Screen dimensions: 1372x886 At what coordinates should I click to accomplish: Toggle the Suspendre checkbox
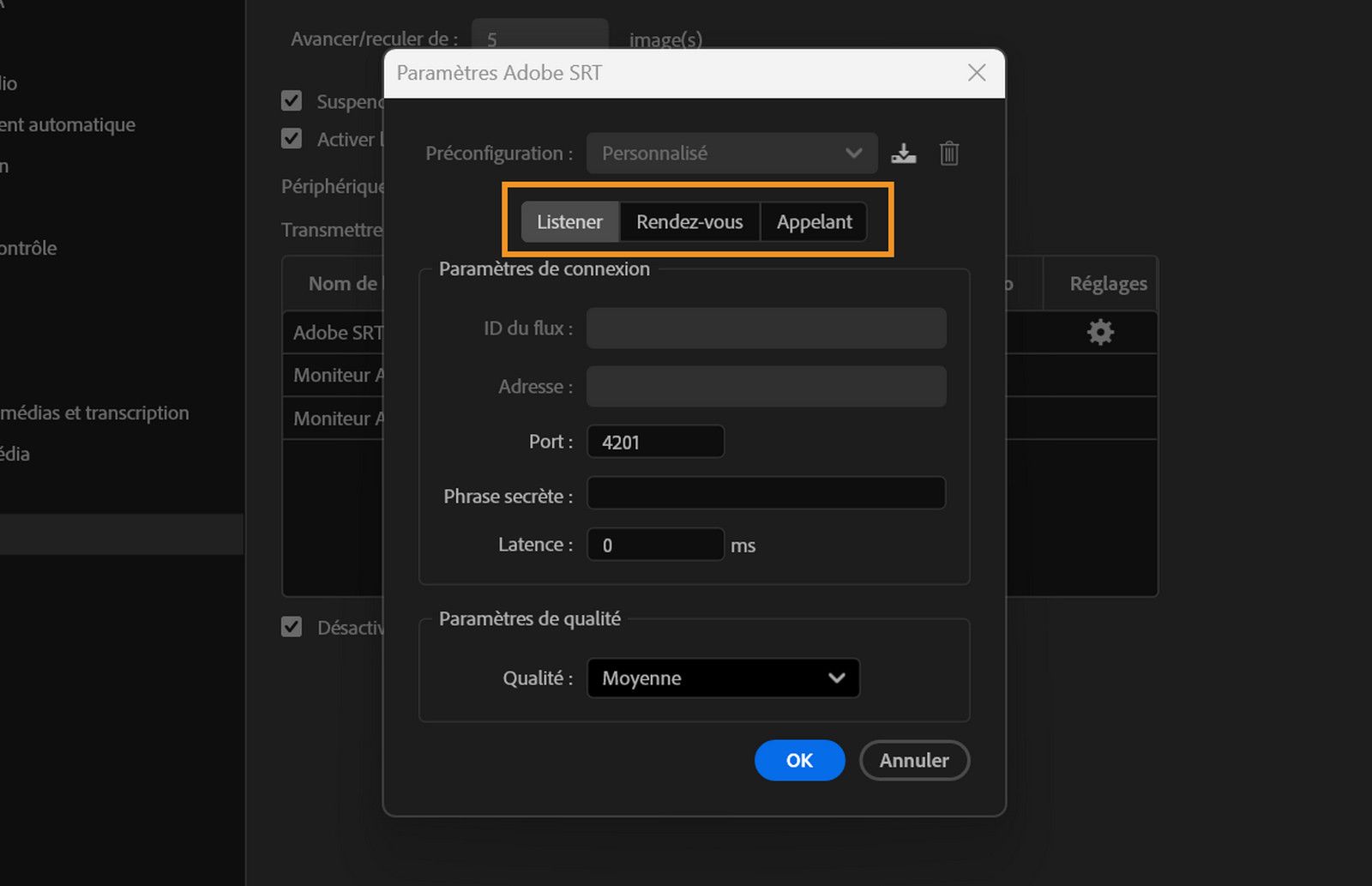pos(292,101)
